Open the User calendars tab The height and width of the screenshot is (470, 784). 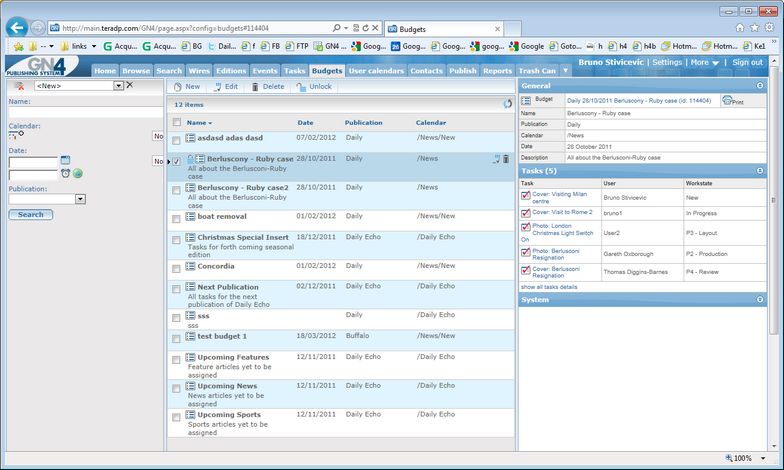[x=376, y=70]
